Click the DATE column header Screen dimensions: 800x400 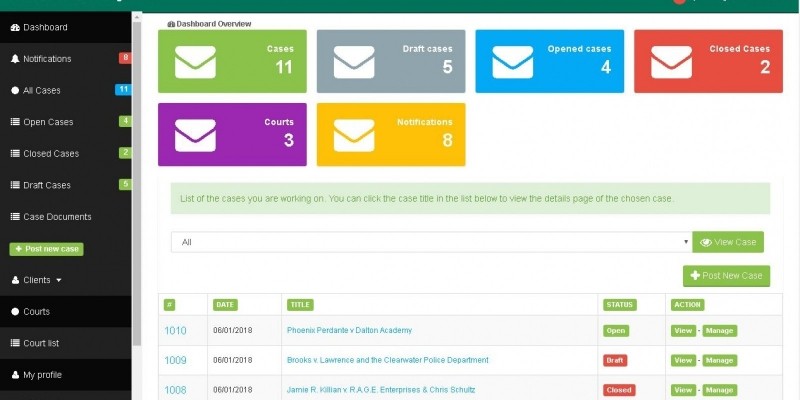(225, 305)
